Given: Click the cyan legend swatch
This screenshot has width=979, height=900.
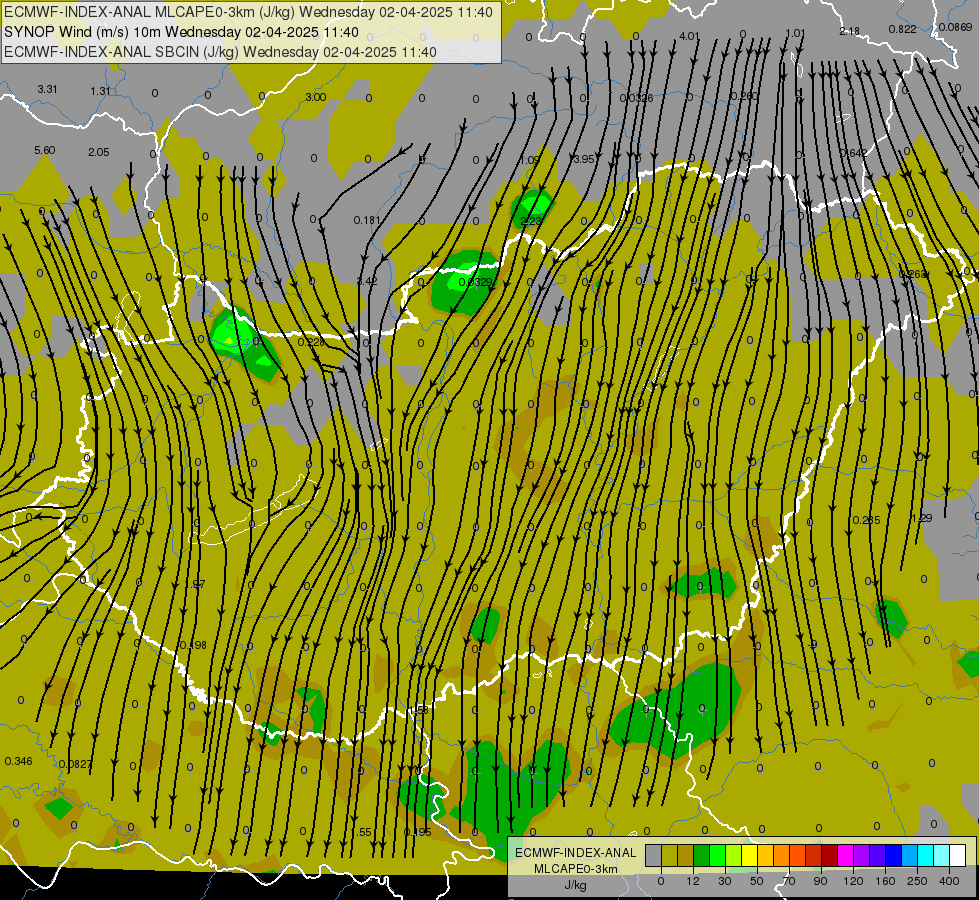Looking at the screenshot, I should click(925, 855).
